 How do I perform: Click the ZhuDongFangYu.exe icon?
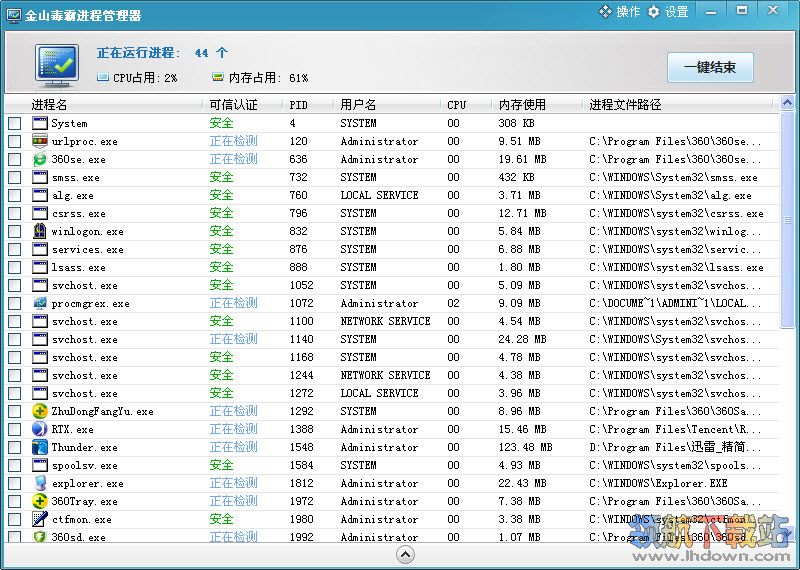tap(39, 411)
